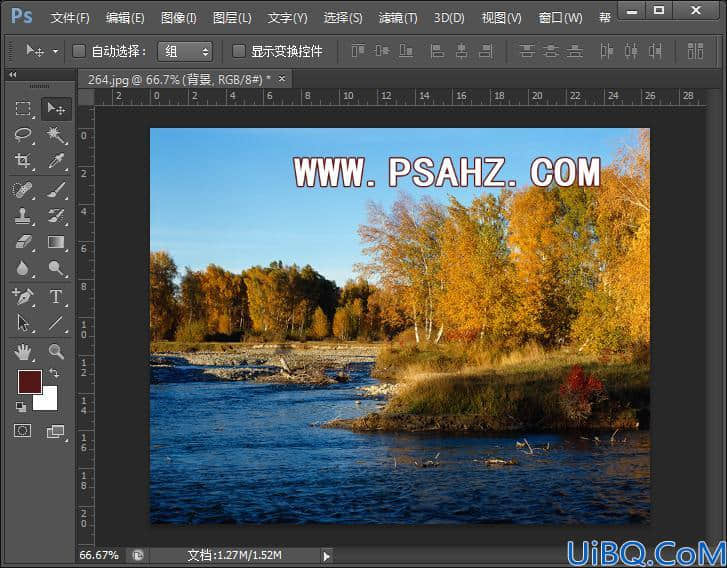Reset default foreground and background colors

click(21, 407)
